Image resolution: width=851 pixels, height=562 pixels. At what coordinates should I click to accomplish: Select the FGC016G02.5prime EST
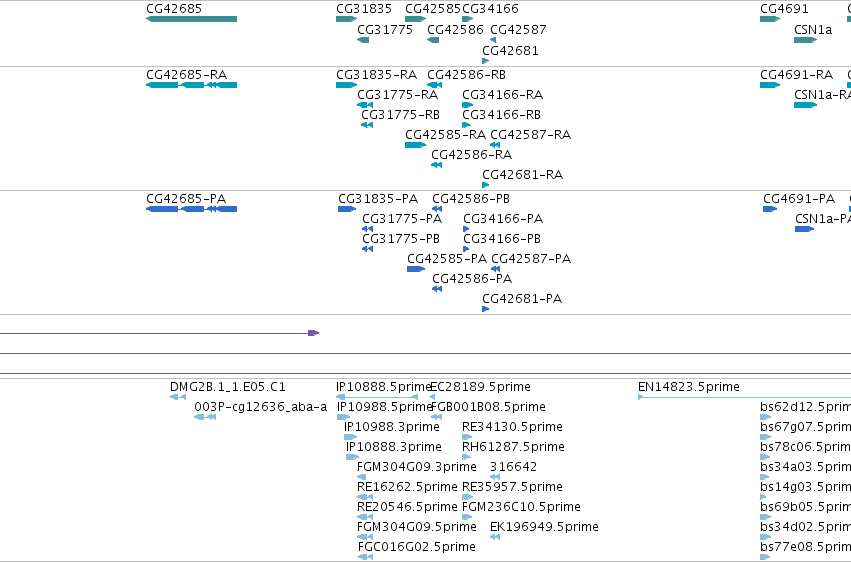pyautogui.click(x=365, y=558)
